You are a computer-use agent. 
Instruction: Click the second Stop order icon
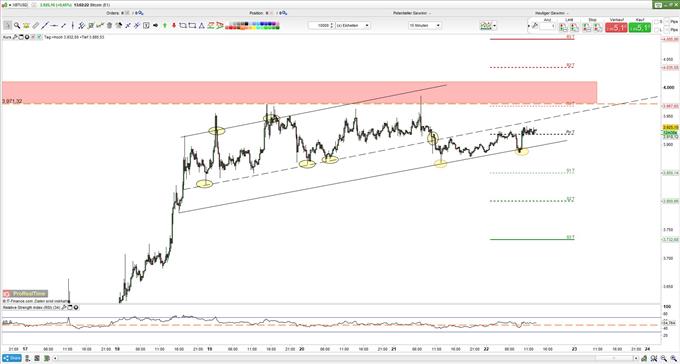click(598, 27)
